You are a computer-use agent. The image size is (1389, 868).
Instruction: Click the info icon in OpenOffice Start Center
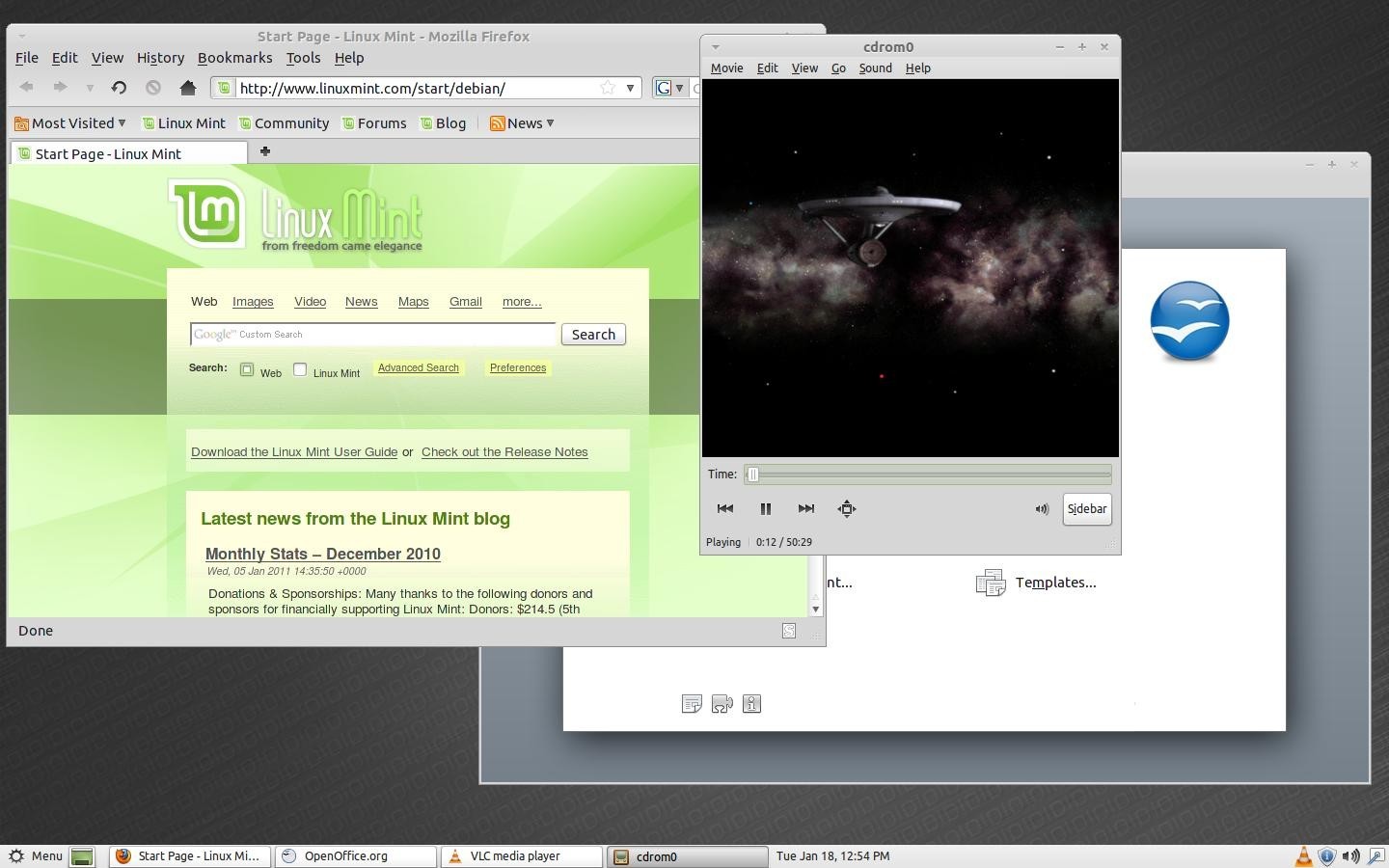tap(752, 704)
